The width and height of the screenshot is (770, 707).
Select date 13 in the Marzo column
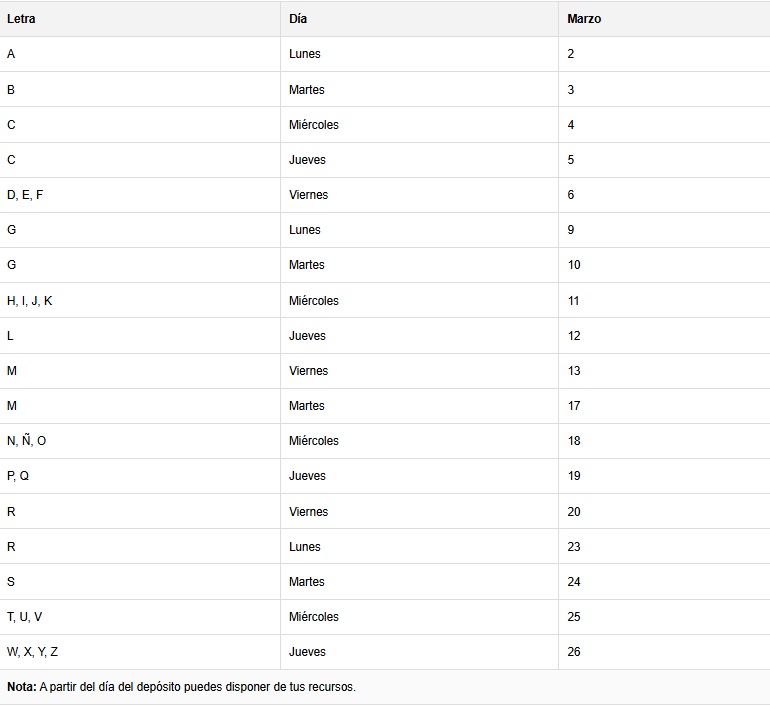pyautogui.click(x=574, y=371)
